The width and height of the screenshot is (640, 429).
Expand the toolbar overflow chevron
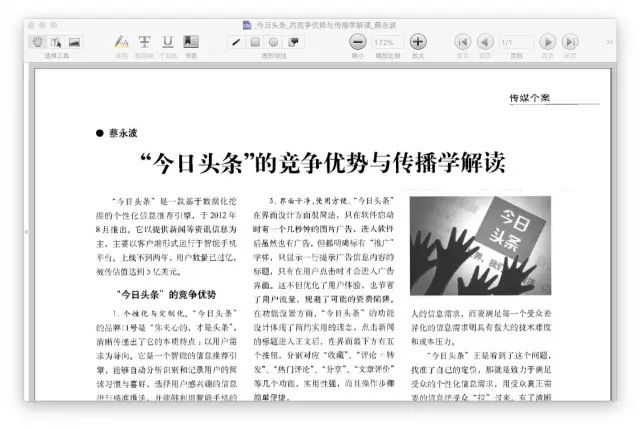[x=609, y=42]
